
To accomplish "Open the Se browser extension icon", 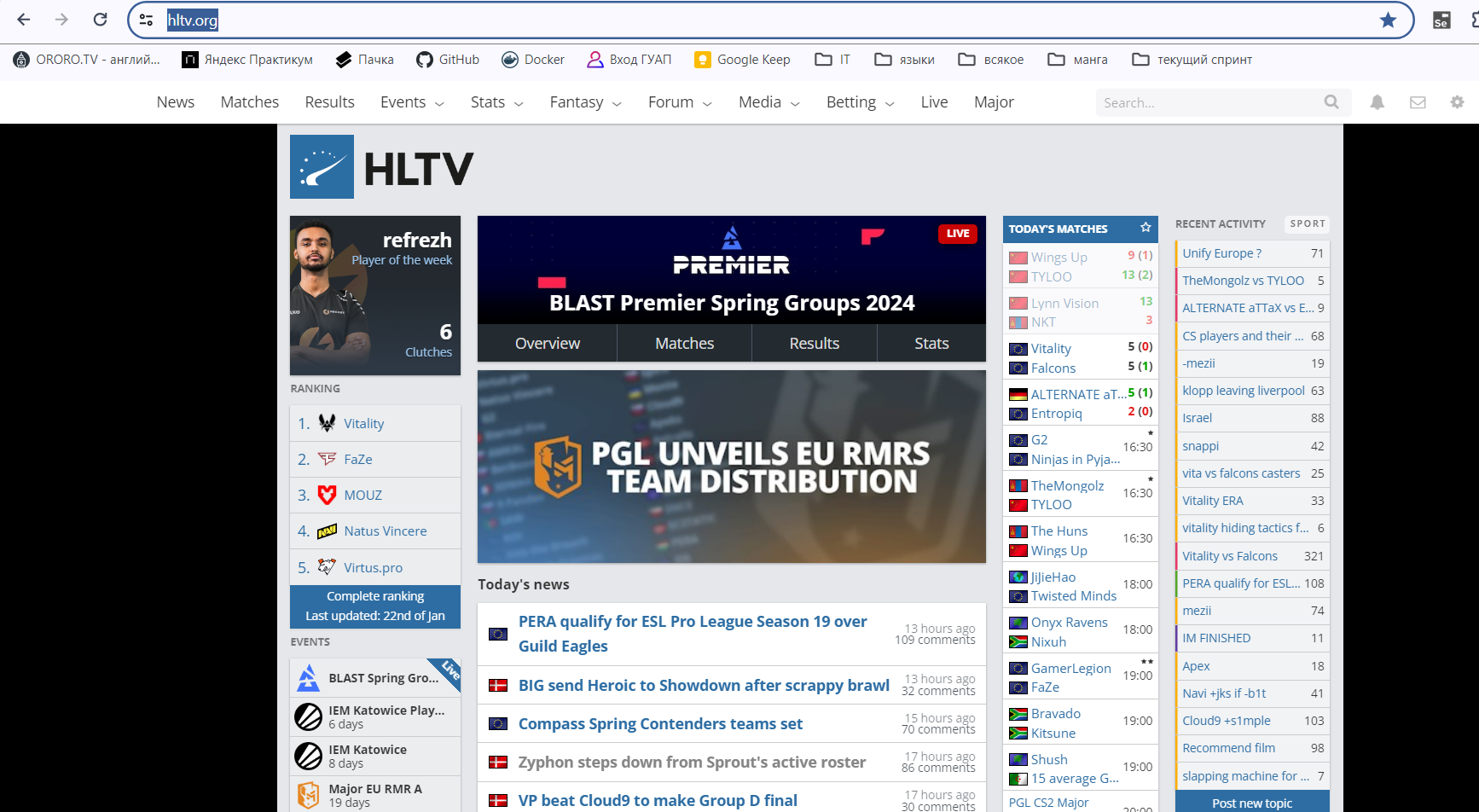I will [x=1441, y=20].
